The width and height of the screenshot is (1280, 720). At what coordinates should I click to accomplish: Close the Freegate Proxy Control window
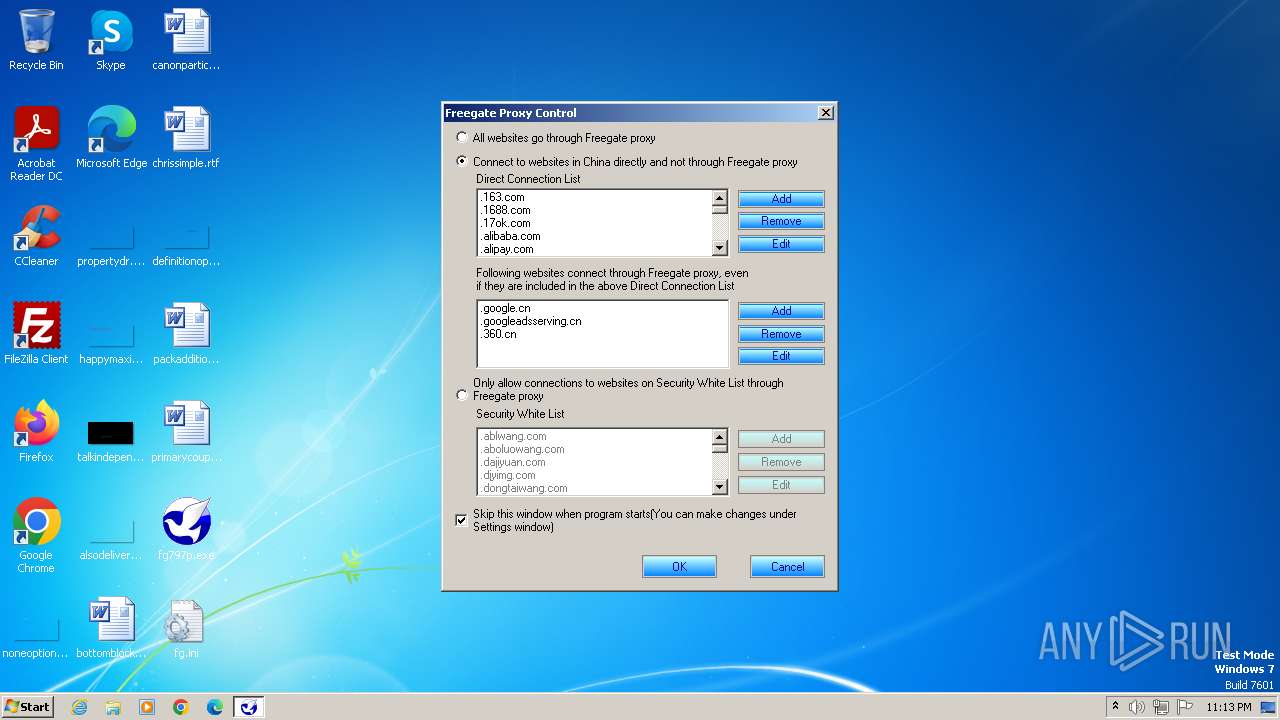click(826, 113)
